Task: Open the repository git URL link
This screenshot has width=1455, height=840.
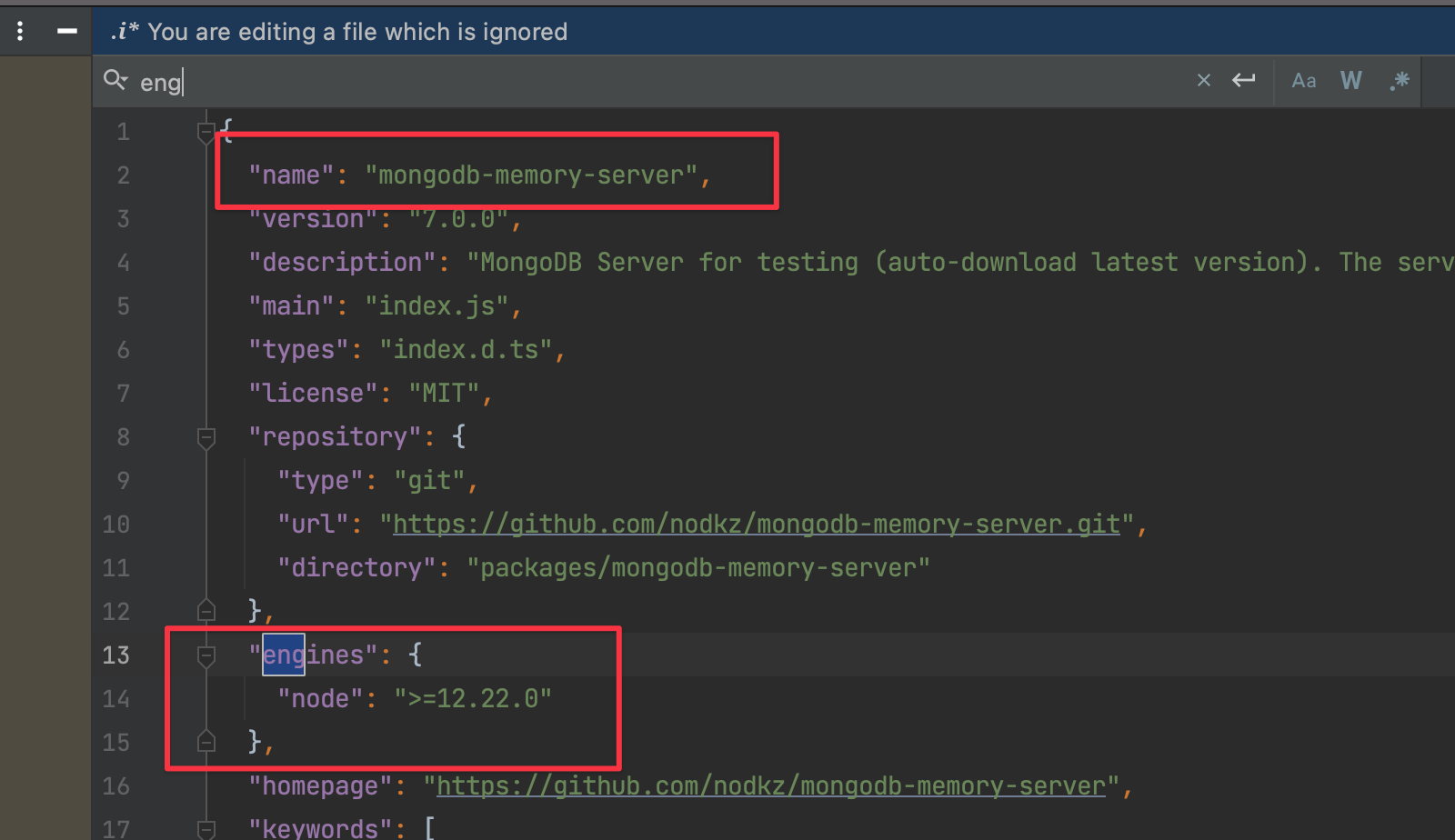Action: 757,525
